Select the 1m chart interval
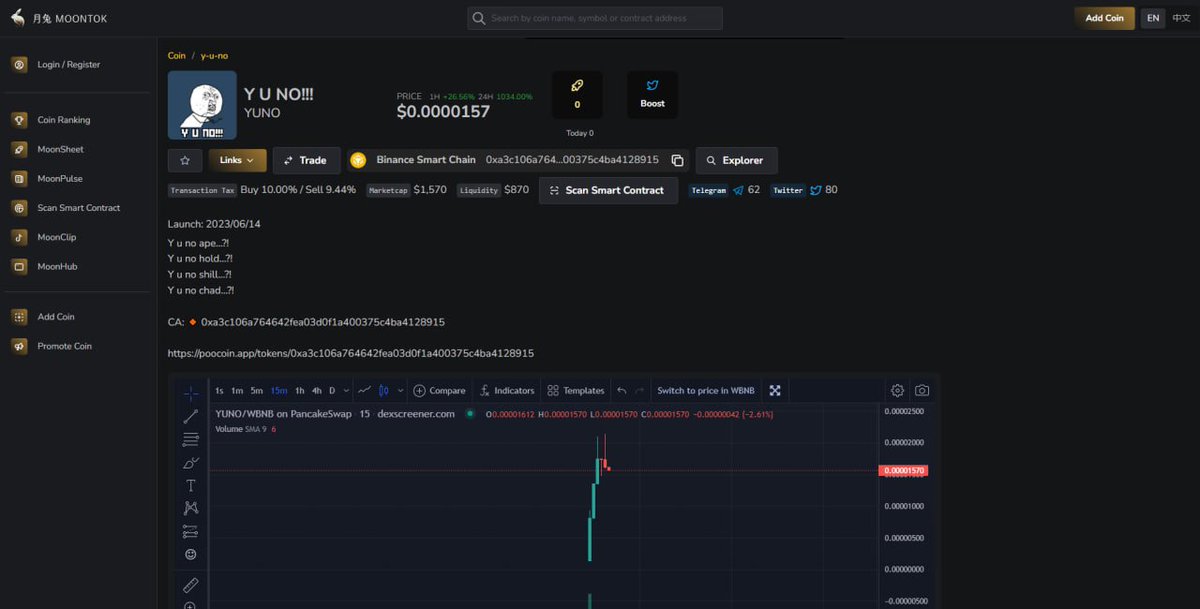 coord(237,391)
